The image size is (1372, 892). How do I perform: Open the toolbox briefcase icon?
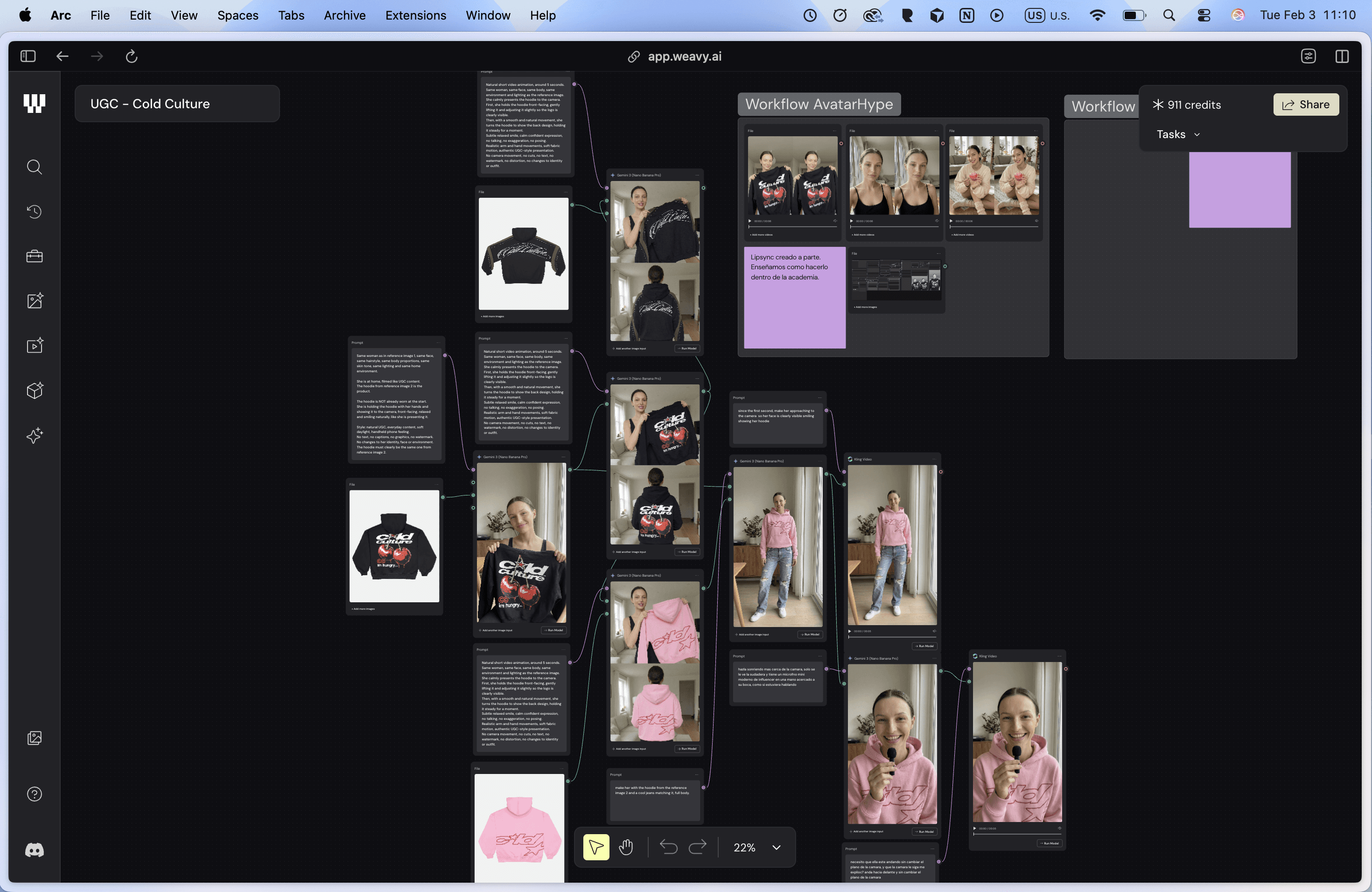[34, 256]
